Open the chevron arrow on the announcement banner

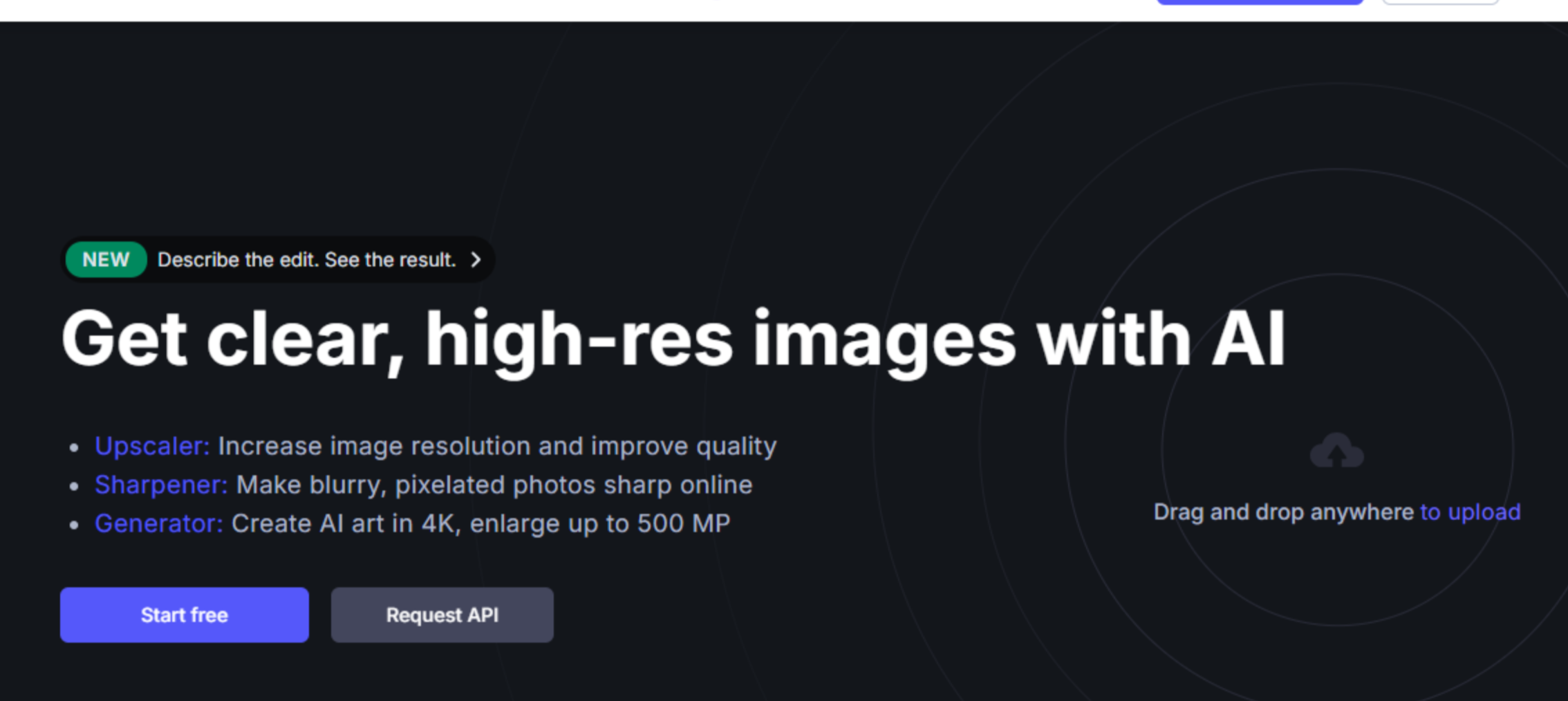476,259
